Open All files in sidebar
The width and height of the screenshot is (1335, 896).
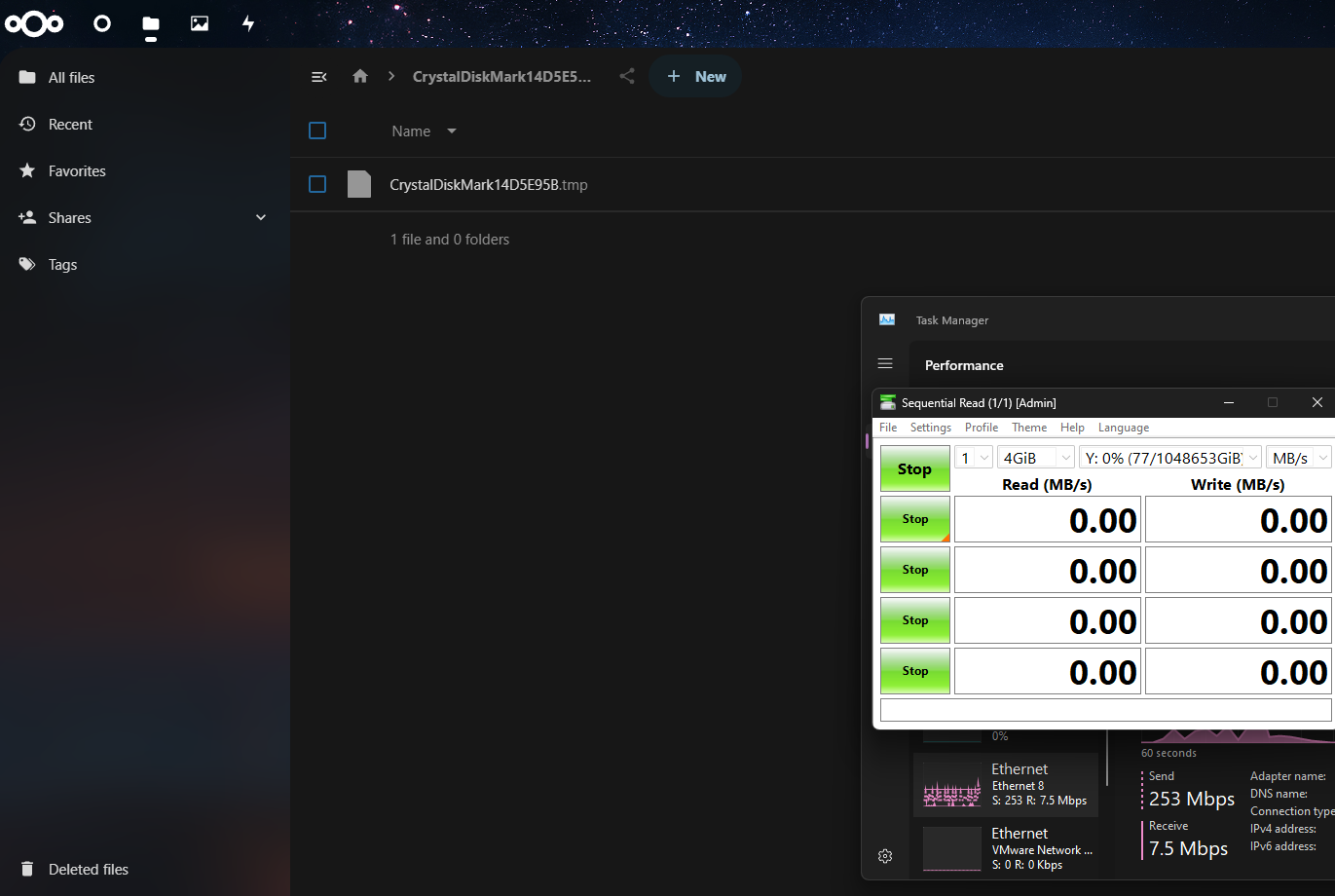(145, 77)
